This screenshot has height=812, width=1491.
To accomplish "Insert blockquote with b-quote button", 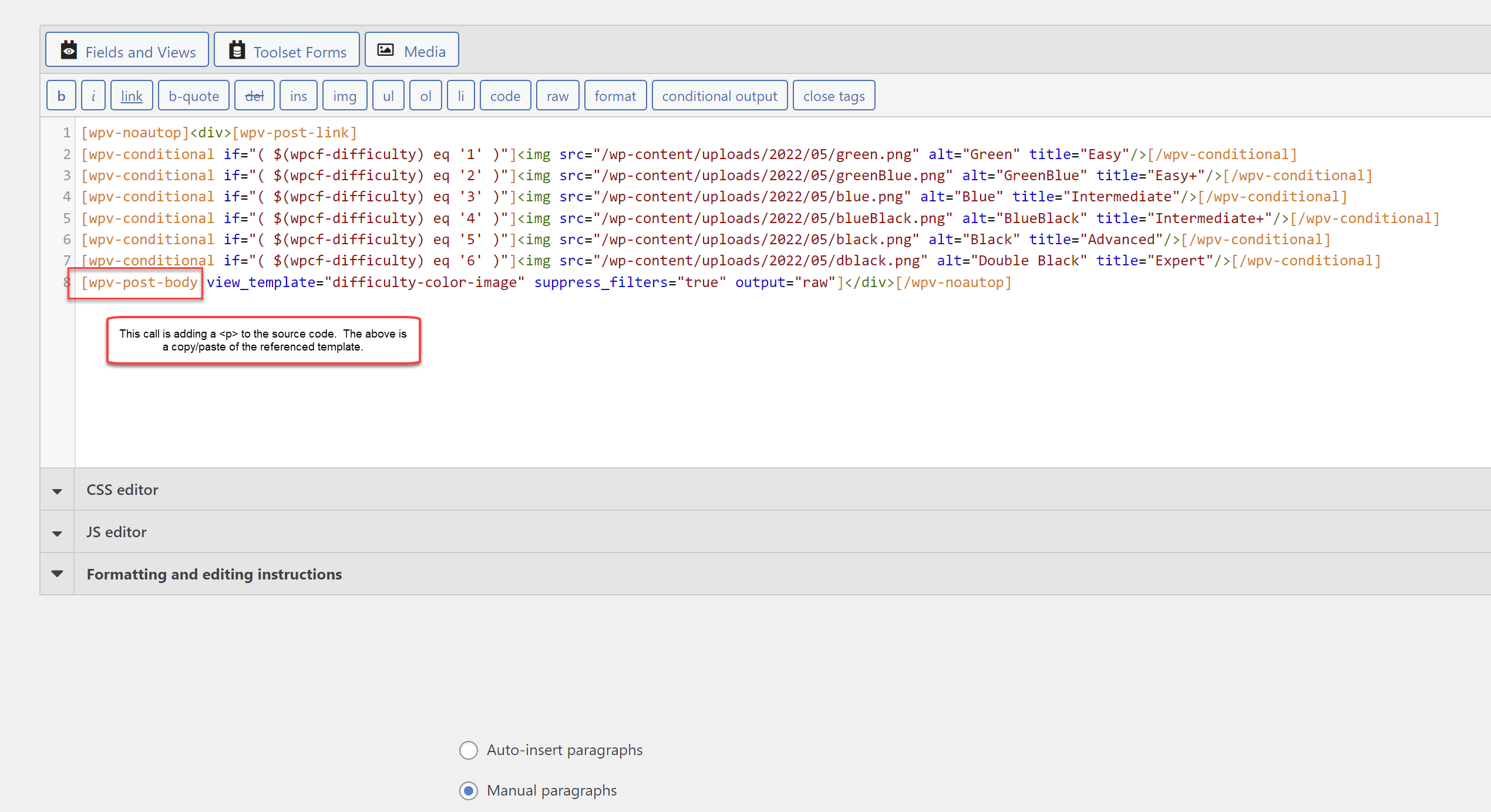I will pyautogui.click(x=194, y=96).
